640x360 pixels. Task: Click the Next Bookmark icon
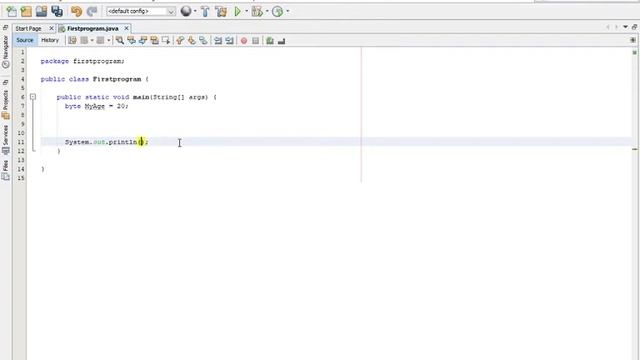coord(191,40)
